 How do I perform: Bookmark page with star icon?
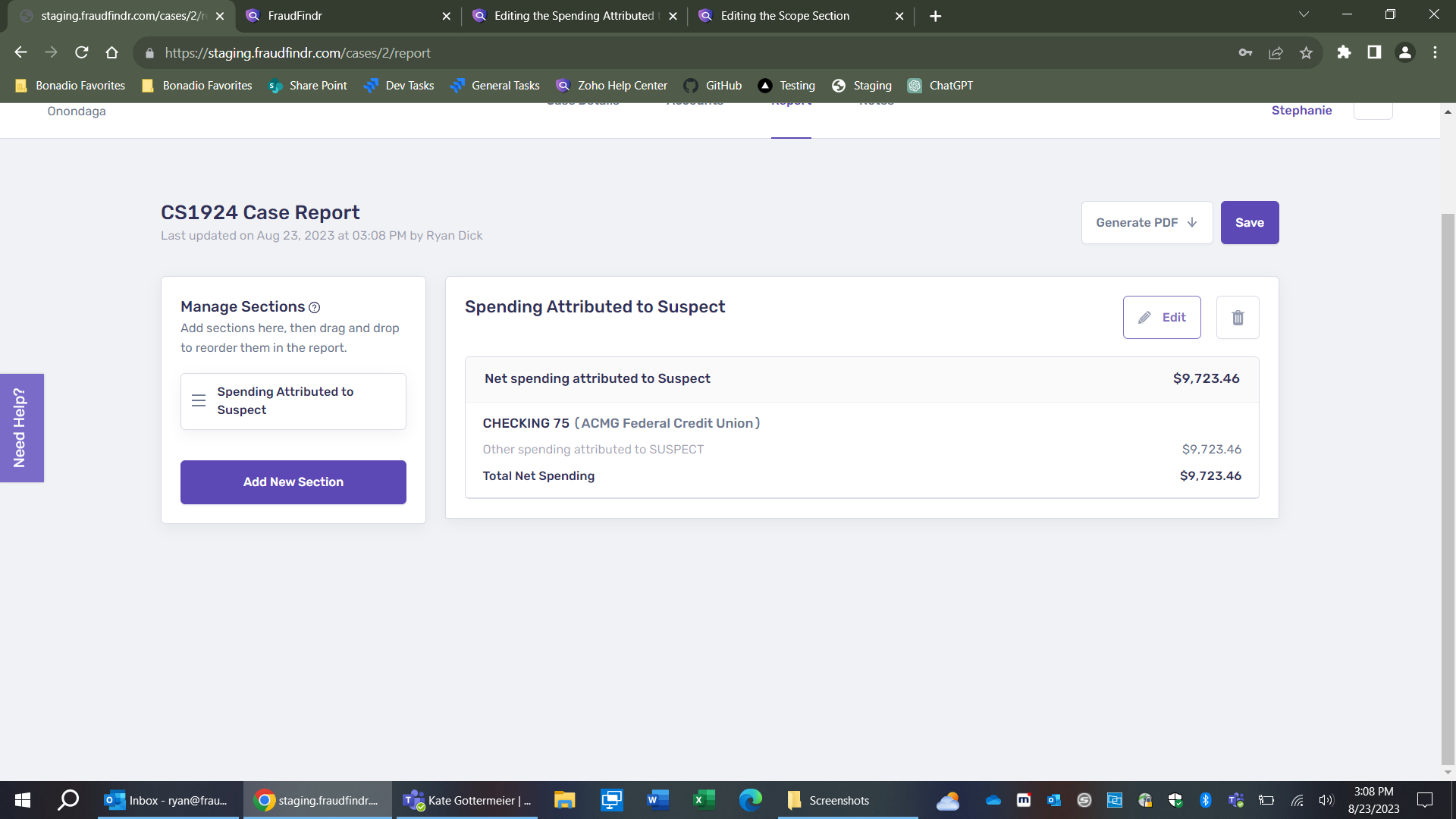1306,52
